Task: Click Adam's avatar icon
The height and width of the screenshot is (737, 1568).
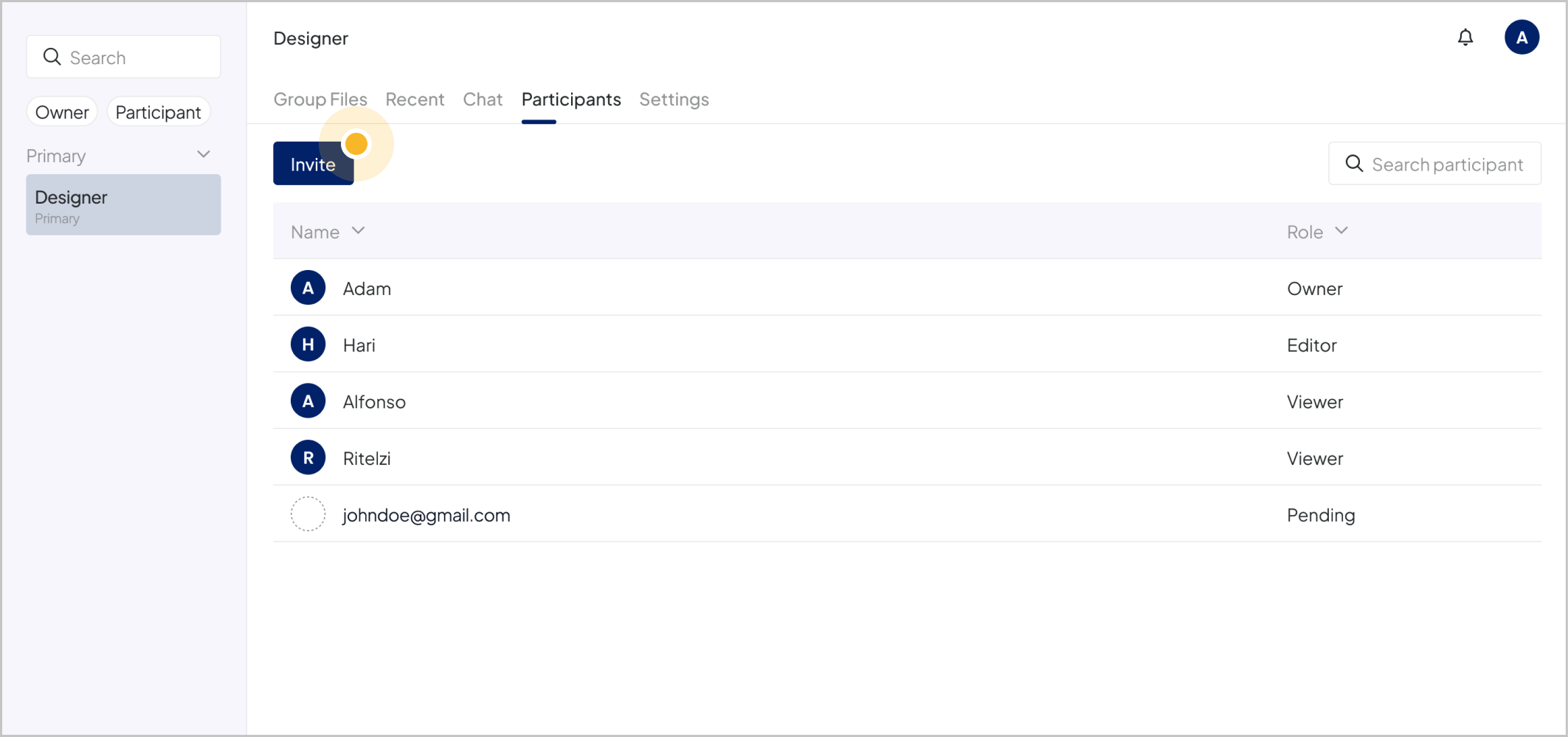Action: point(308,288)
